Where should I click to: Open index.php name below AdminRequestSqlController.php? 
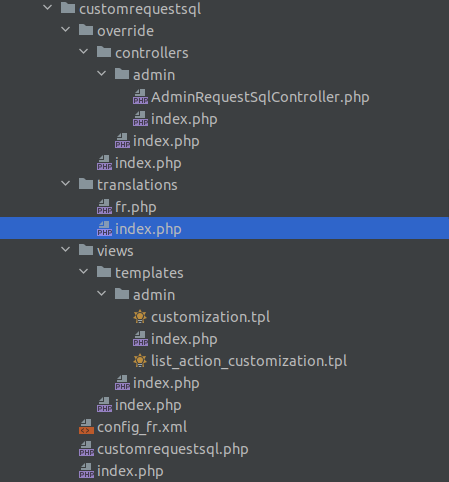click(x=184, y=119)
